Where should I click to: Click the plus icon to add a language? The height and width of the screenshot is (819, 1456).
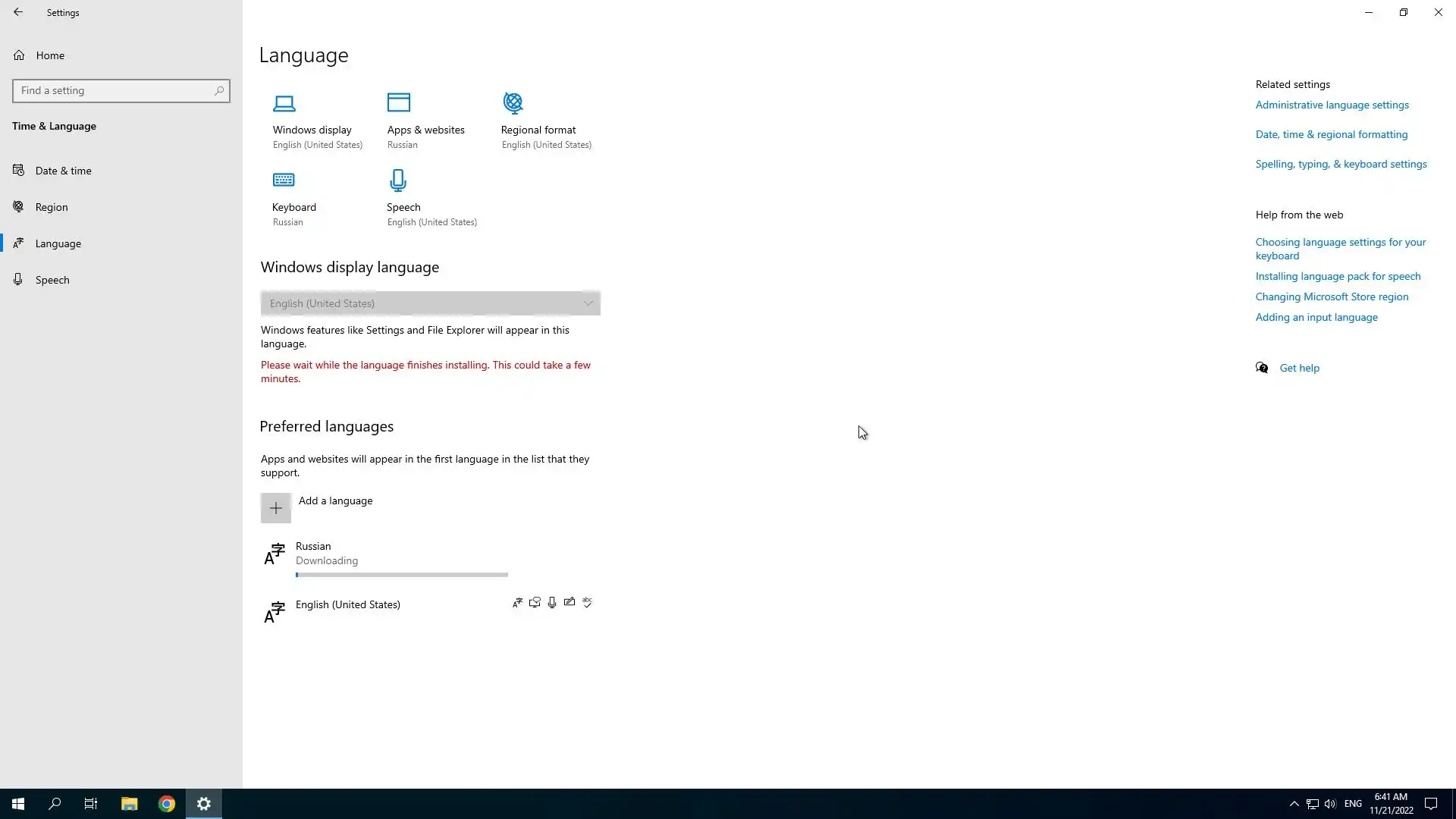[276, 508]
